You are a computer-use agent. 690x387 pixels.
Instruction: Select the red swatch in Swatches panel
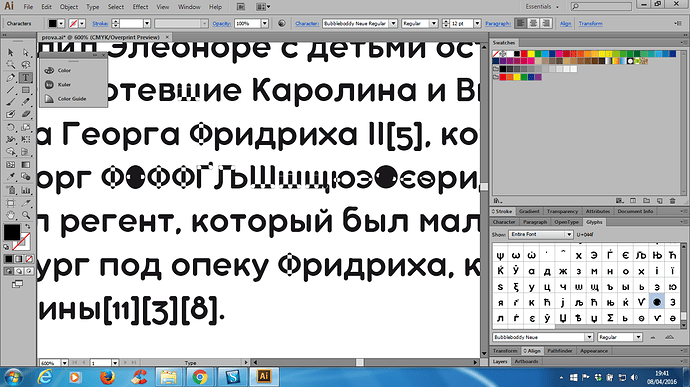coord(524,54)
